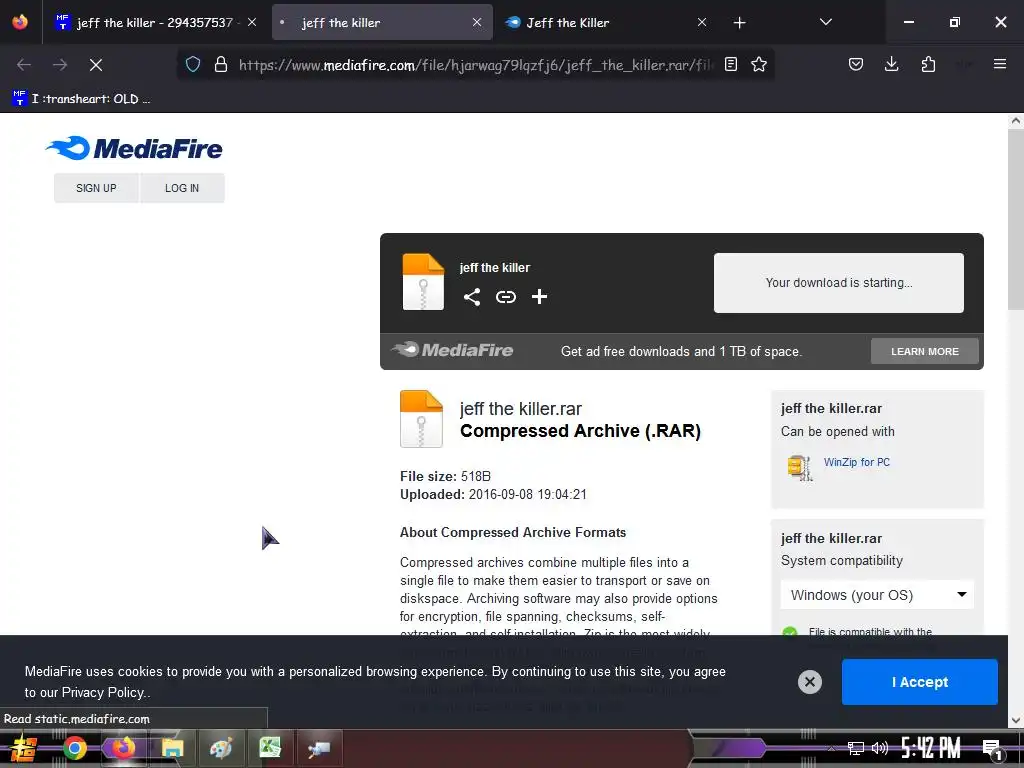The image size is (1024, 768).
Task: Open the network tray icon
Action: point(856,748)
